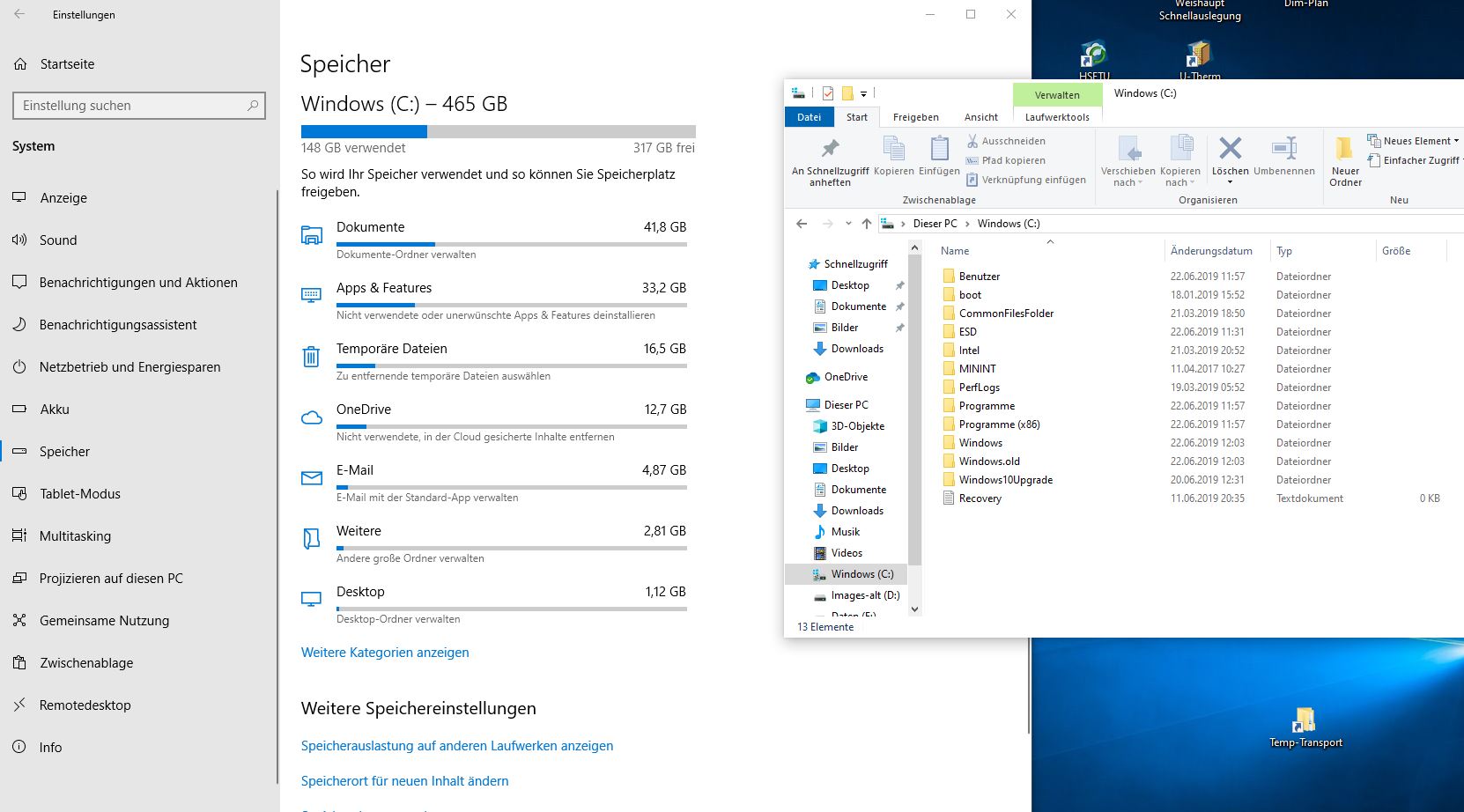Select Benutzer folder in file list

tap(979, 277)
